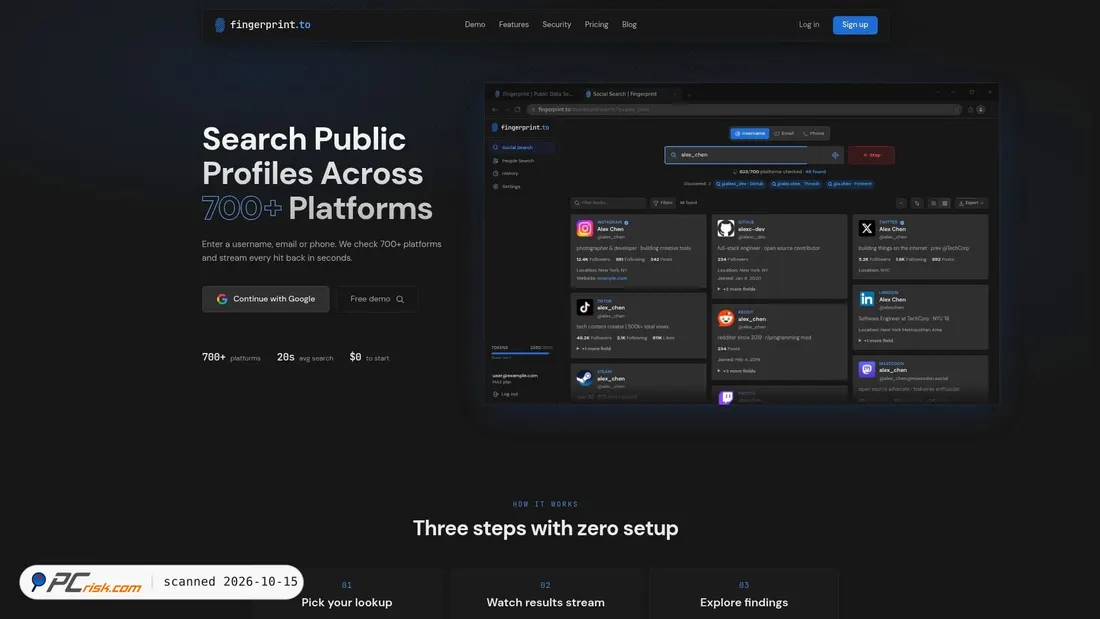Click the TikTok icon on alex_chen card
The image size is (1100, 619).
[584, 307]
